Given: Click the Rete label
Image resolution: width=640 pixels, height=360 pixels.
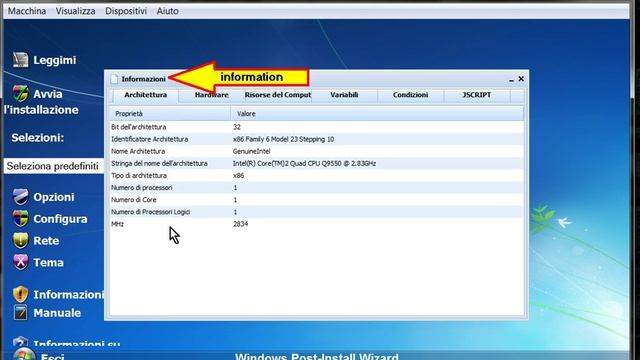Looking at the screenshot, I should (x=46, y=241).
